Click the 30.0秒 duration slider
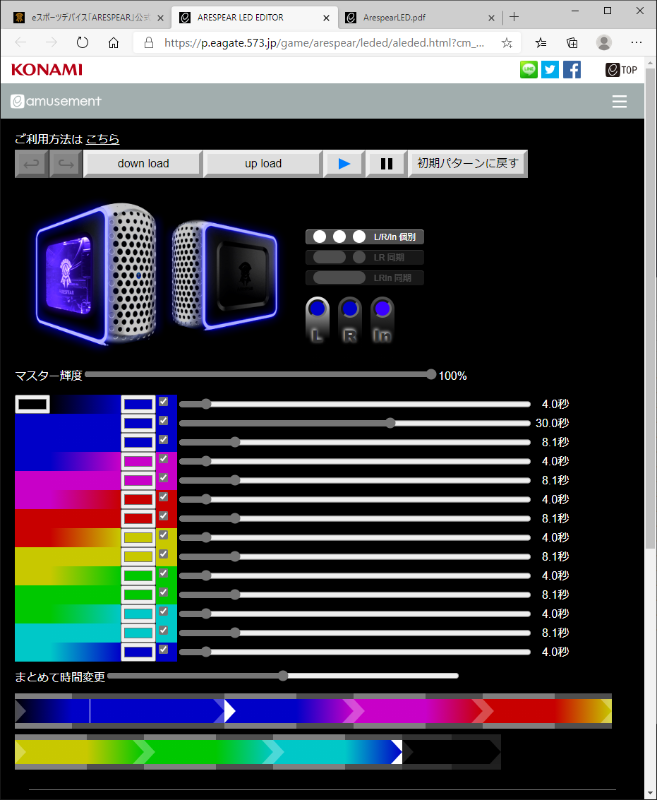 pos(355,423)
